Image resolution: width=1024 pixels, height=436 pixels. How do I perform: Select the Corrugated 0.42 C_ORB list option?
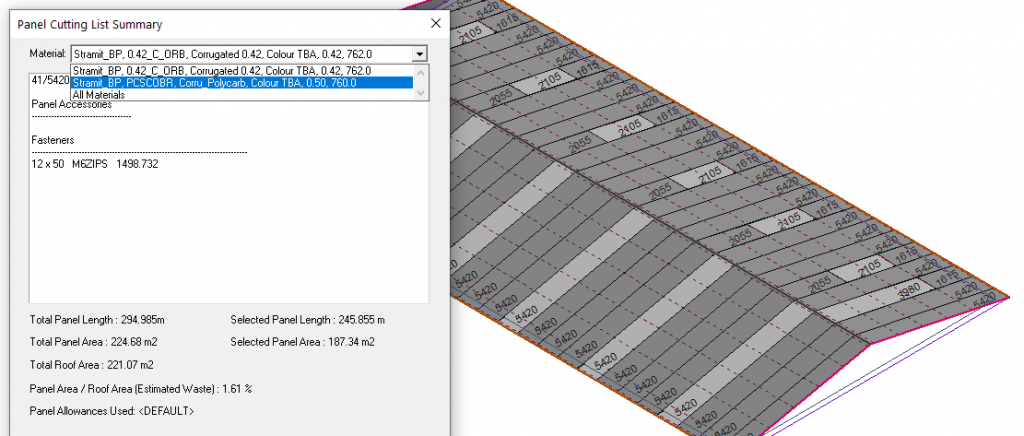click(222, 71)
